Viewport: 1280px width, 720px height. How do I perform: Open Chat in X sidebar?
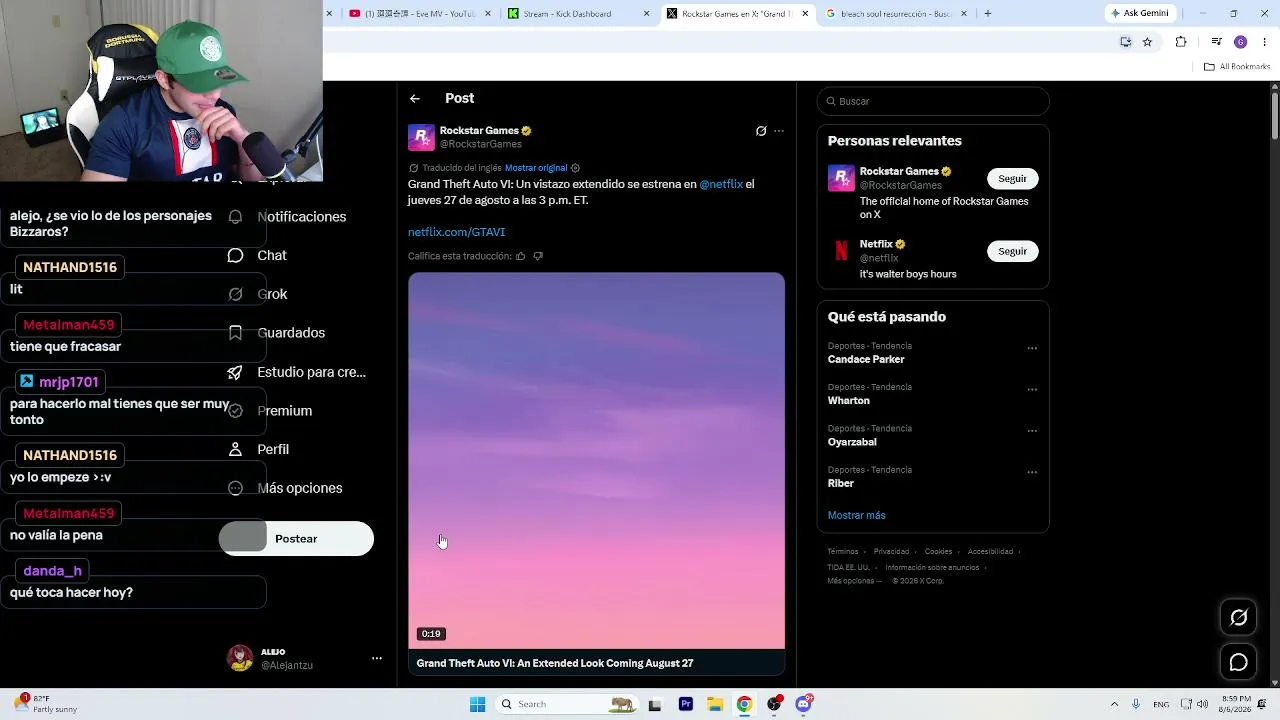[x=257, y=256]
